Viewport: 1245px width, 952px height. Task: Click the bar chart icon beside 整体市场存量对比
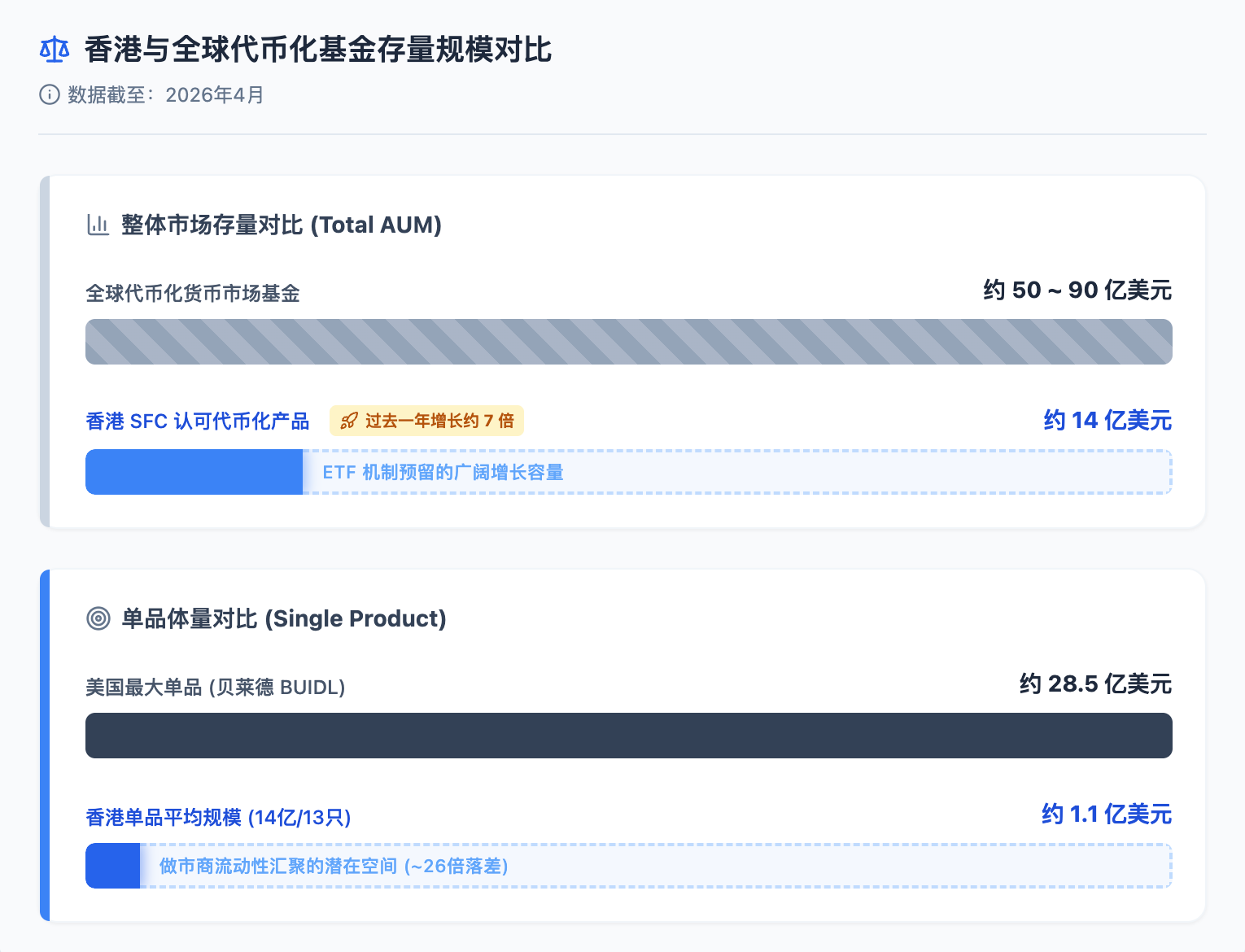(x=98, y=225)
